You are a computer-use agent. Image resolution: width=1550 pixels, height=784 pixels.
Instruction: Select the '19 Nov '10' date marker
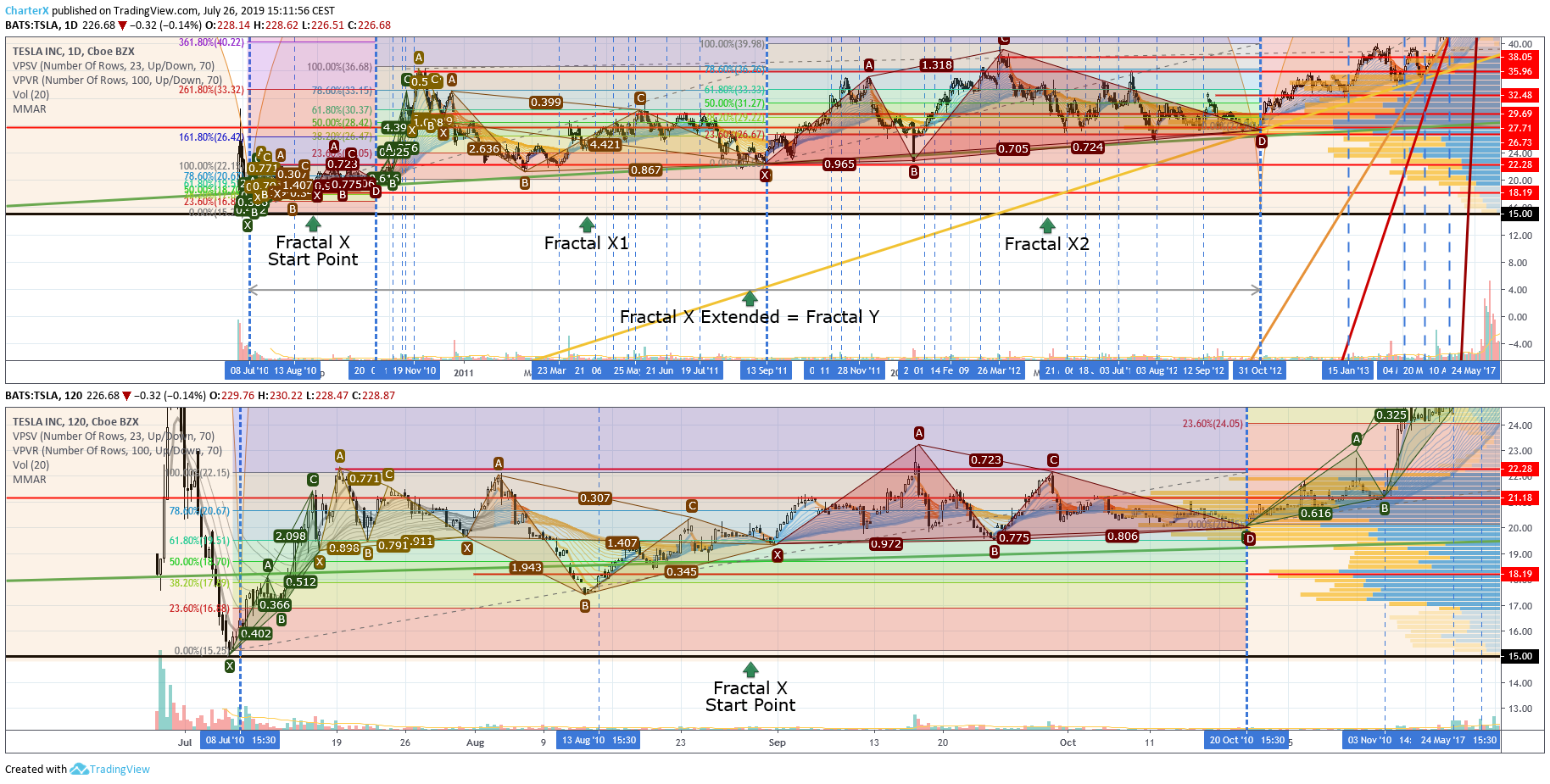[414, 370]
